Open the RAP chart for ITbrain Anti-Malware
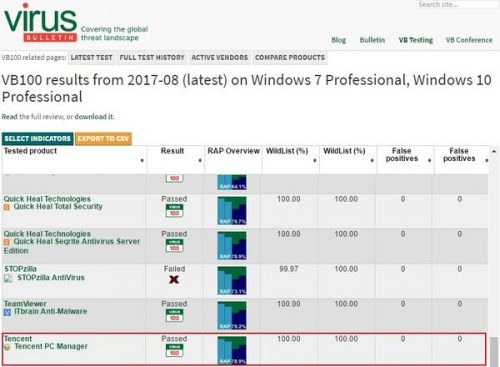 point(232,315)
